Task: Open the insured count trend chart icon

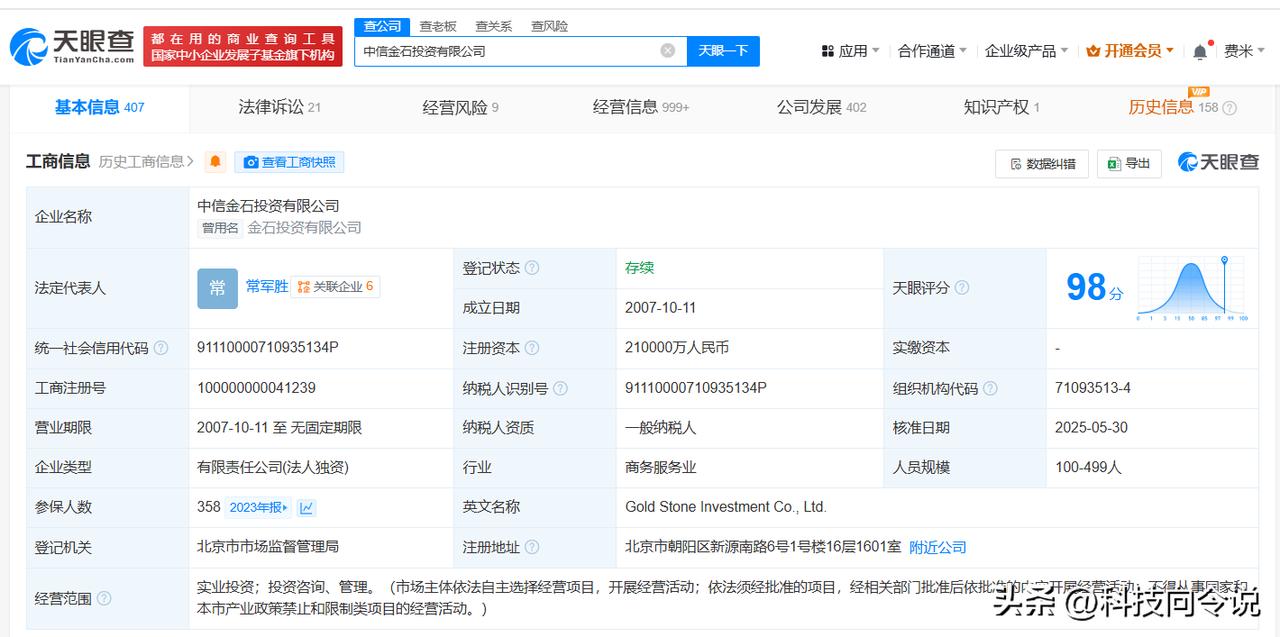Action: [x=307, y=507]
